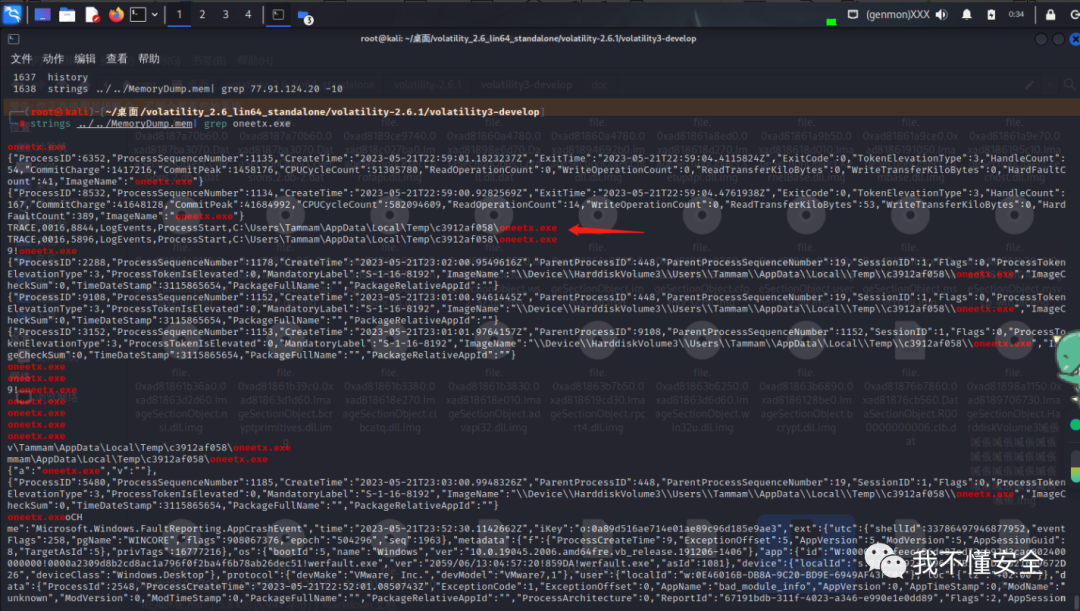Viewport: 1080px width, 611px height.
Task: Click the 'mmam\AppData\Local\Temp\c3912af058' line
Action: [x=137, y=459]
